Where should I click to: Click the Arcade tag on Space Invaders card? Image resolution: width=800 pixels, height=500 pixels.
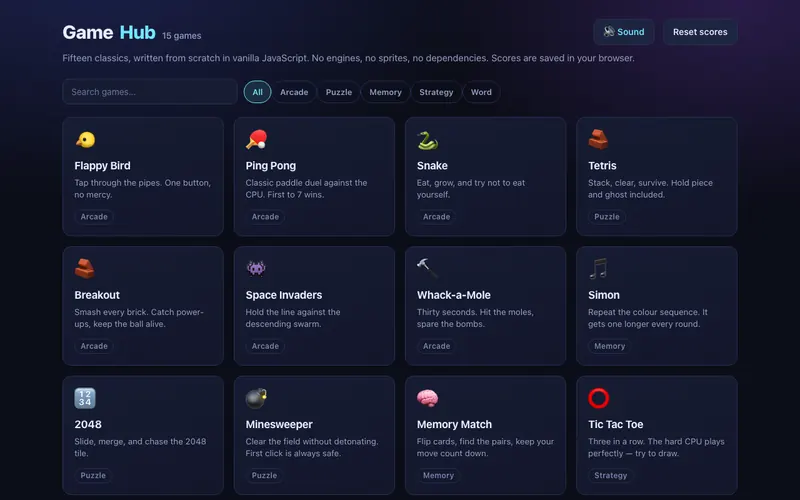point(265,346)
